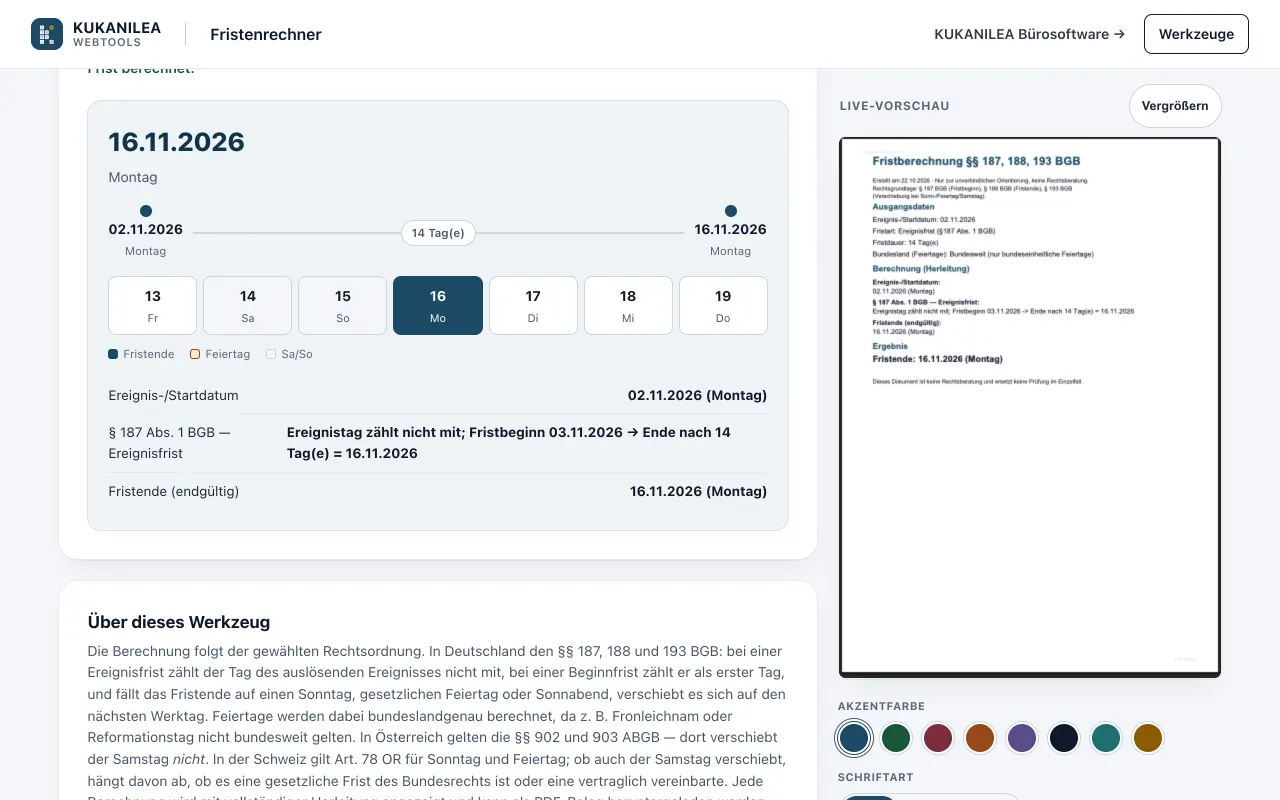Image resolution: width=1280 pixels, height=800 pixels.
Task: Choose the golden brown accent color
Action: pos(1148,738)
